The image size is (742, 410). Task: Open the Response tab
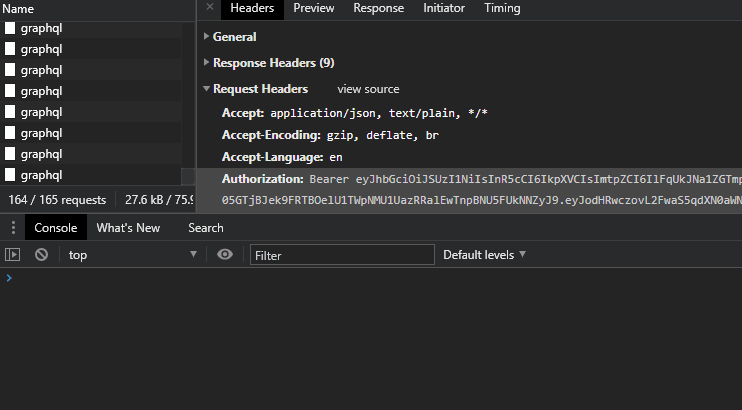click(x=379, y=9)
